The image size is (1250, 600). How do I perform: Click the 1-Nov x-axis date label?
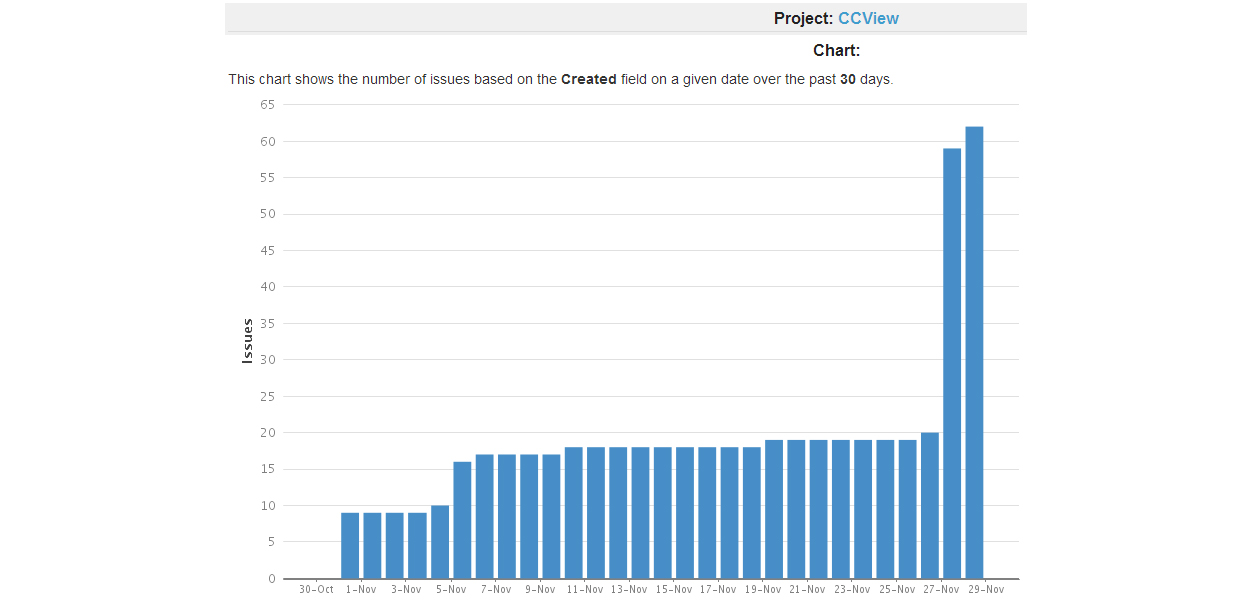coord(361,590)
